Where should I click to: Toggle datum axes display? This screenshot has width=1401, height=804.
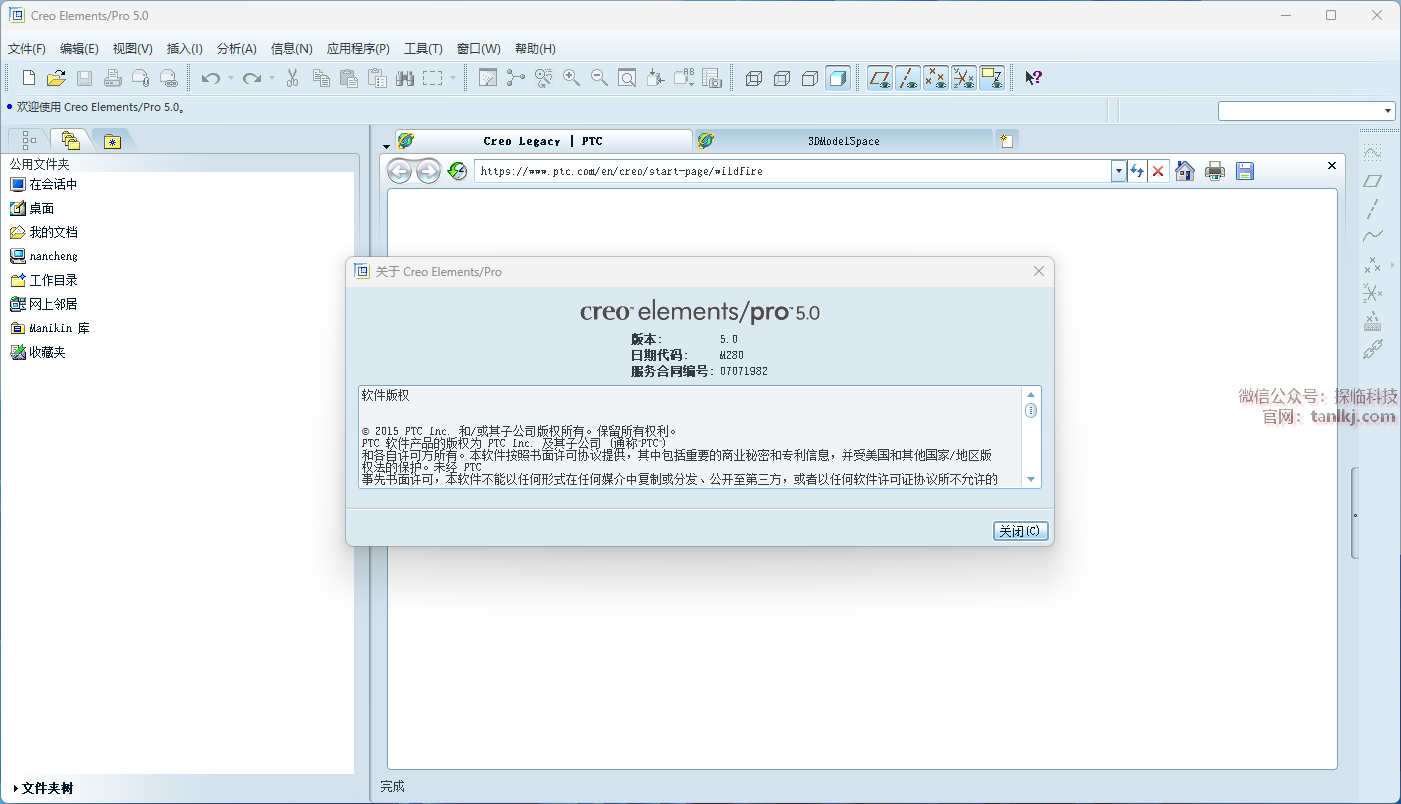908,78
